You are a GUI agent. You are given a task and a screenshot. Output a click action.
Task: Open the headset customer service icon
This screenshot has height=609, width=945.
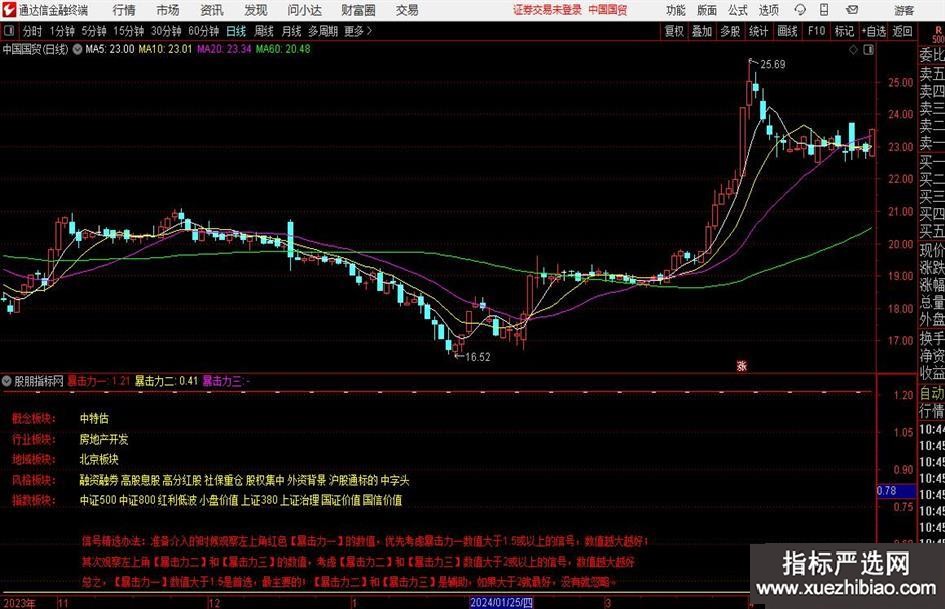tap(800, 10)
